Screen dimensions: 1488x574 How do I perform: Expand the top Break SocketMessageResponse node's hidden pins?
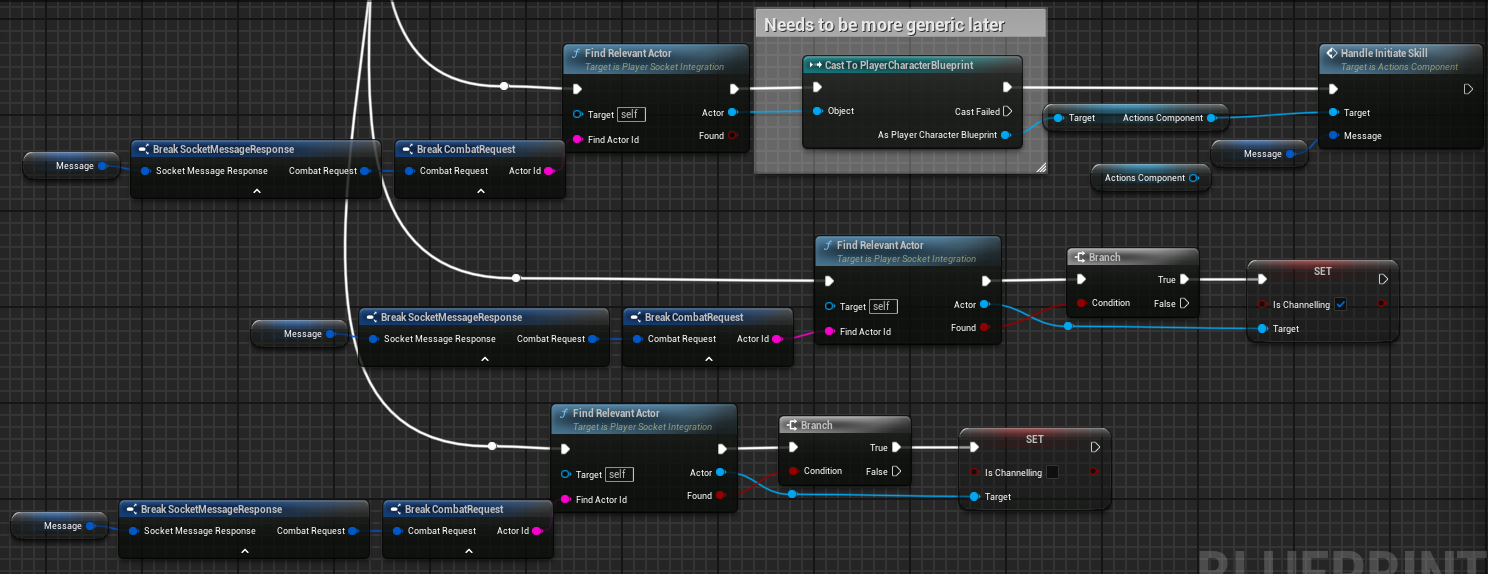[257, 190]
